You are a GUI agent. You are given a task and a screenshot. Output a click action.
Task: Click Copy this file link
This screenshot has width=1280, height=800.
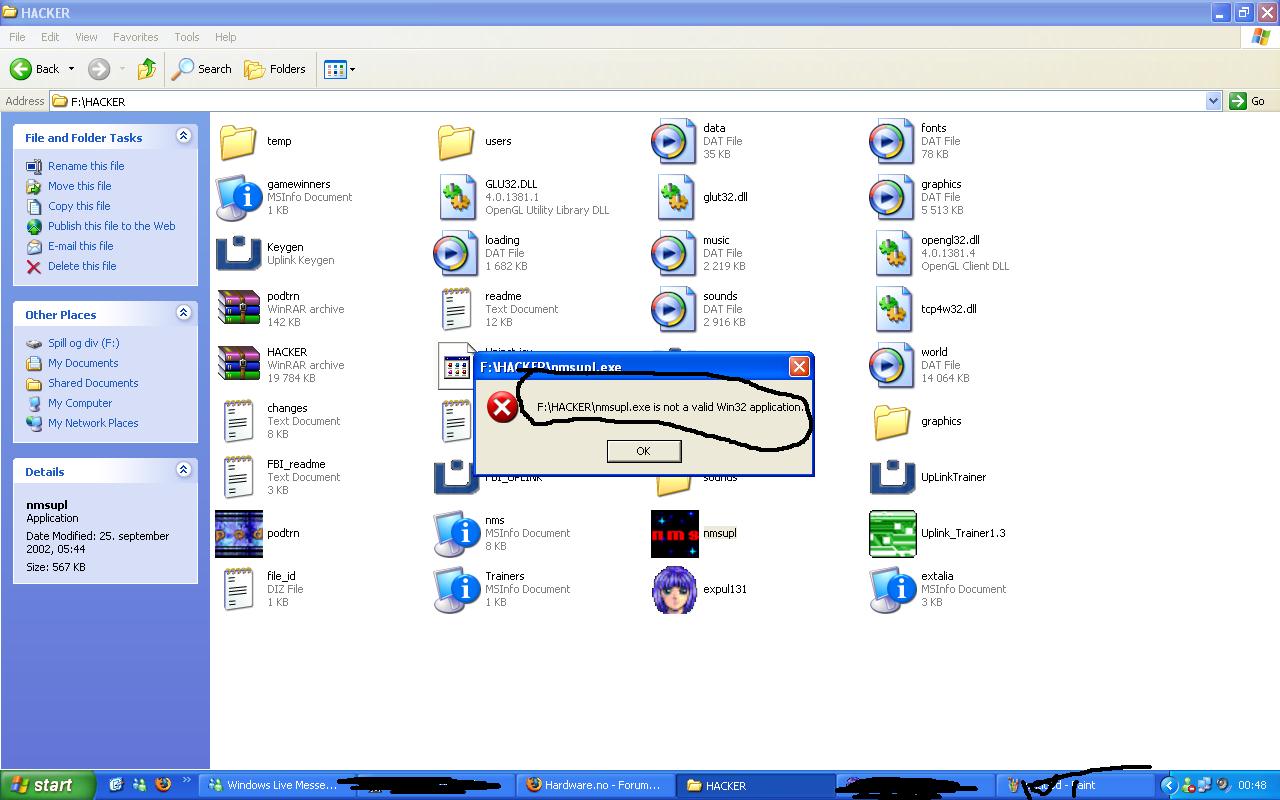[79, 206]
